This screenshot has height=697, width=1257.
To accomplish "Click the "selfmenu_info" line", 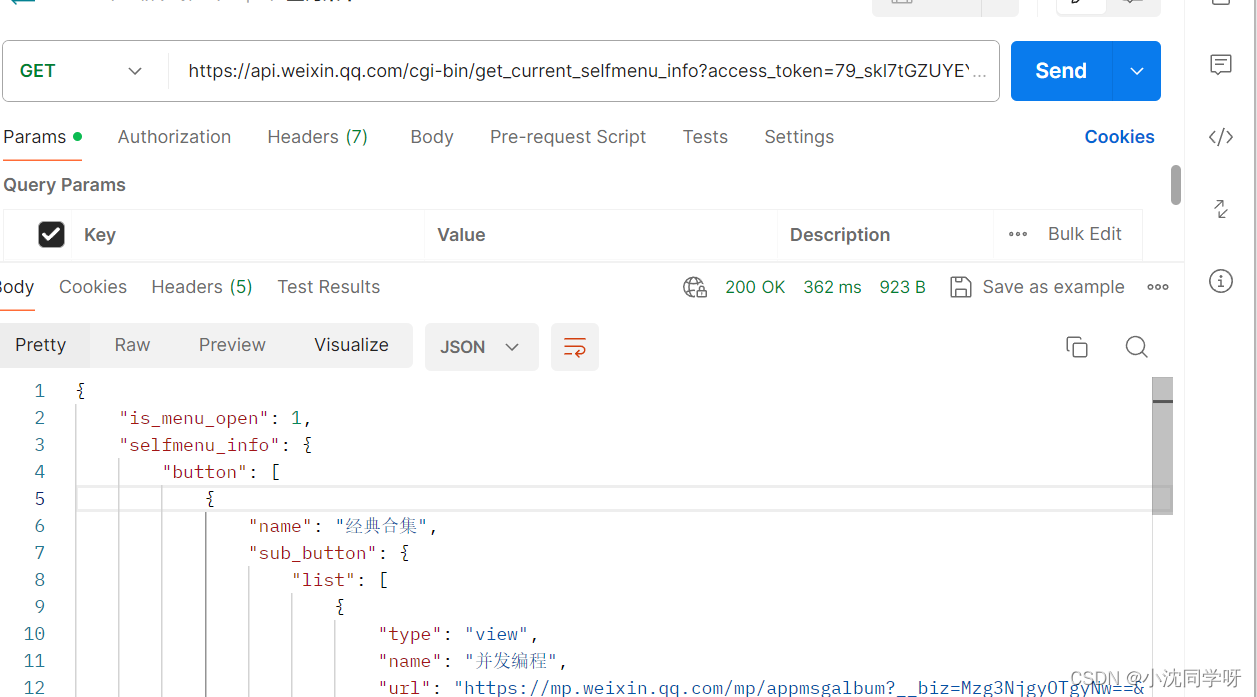I will point(216,445).
